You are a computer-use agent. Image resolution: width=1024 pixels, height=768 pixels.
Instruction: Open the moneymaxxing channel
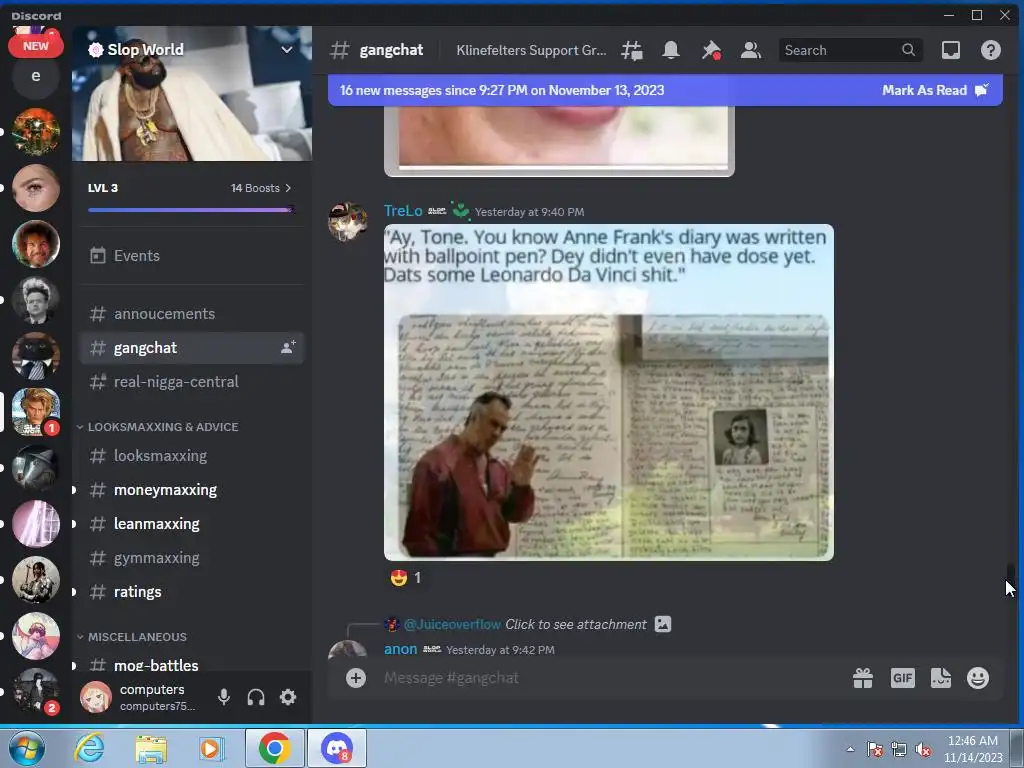[191, 490]
